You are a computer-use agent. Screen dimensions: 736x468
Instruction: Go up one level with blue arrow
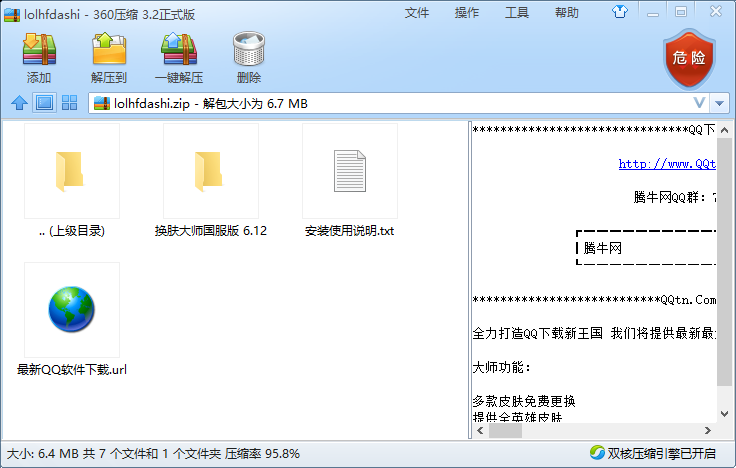(x=19, y=103)
